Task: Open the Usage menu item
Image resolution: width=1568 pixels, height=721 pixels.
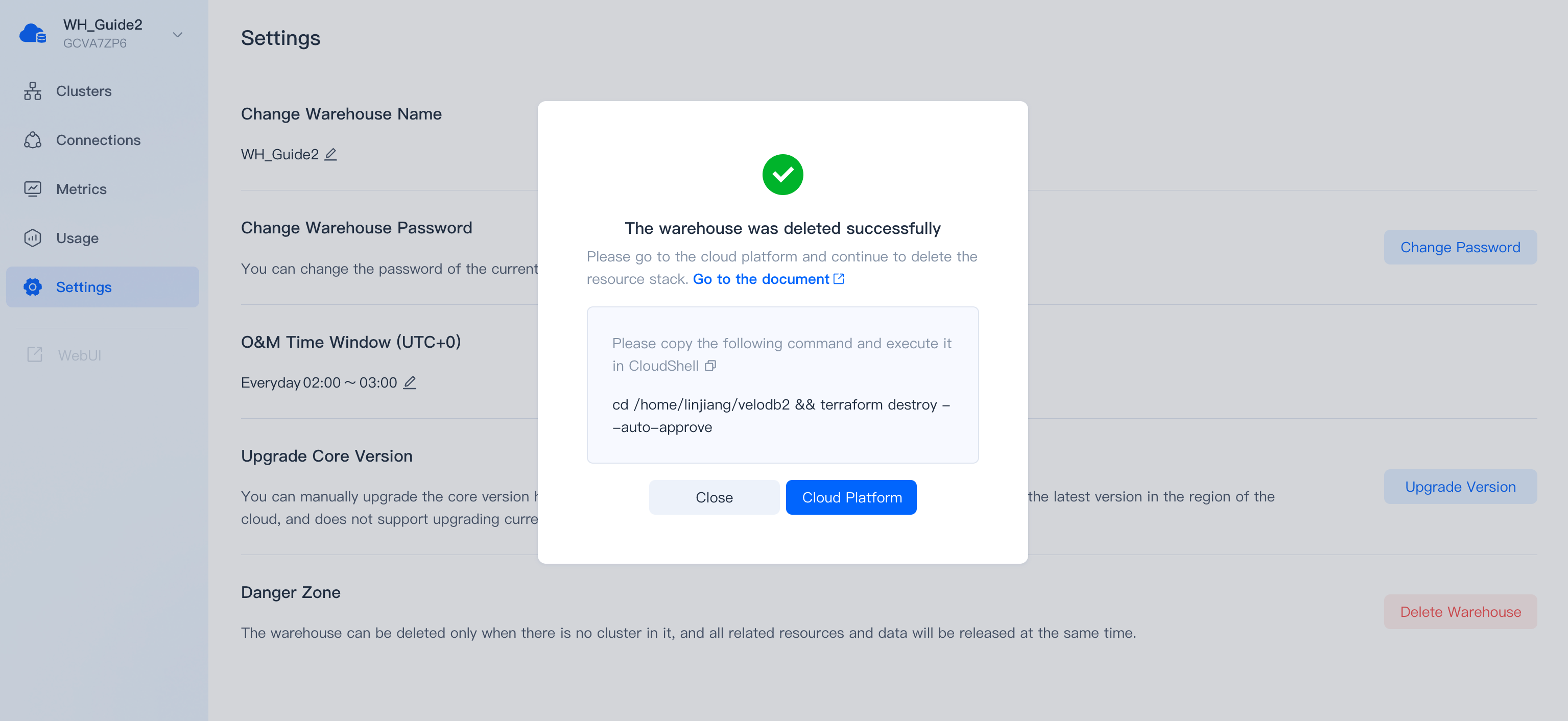Action: (77, 238)
